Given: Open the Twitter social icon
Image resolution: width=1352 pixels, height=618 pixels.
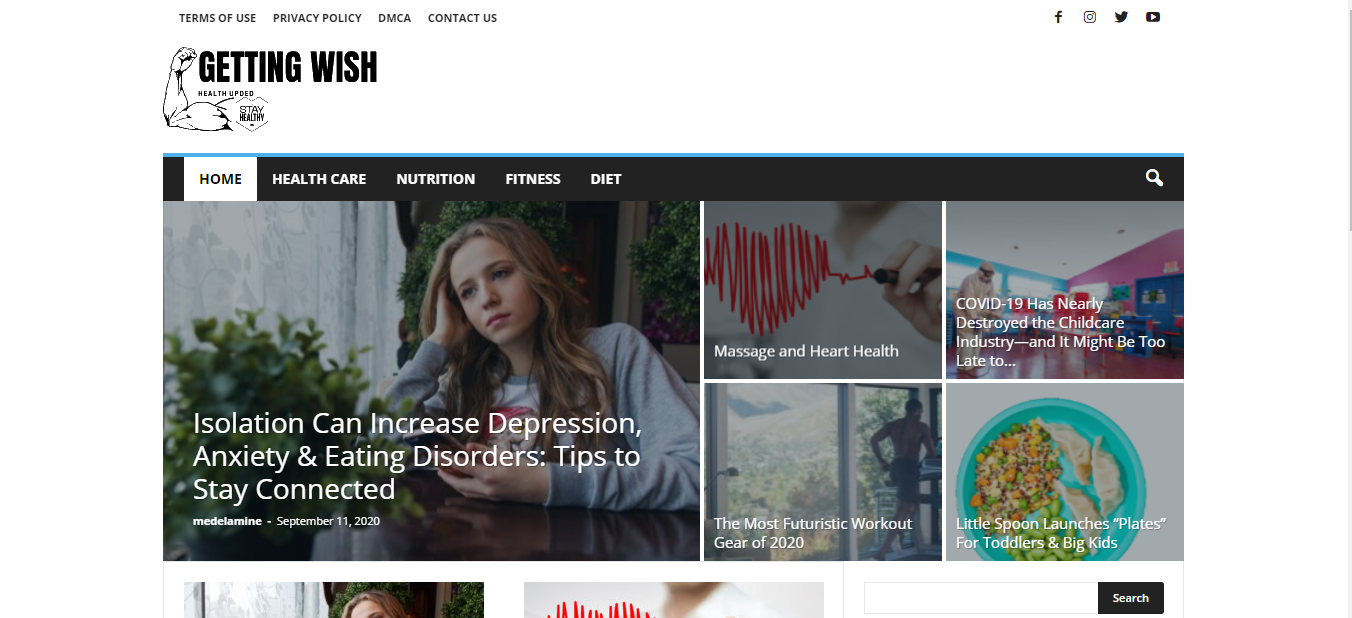Looking at the screenshot, I should pyautogui.click(x=1121, y=17).
